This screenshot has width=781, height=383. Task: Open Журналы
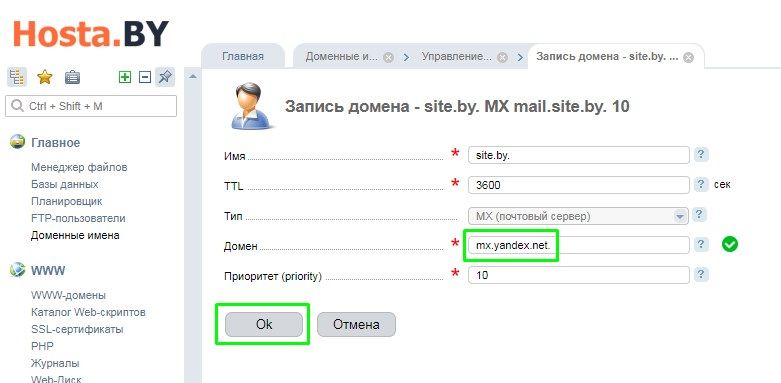tap(55, 363)
